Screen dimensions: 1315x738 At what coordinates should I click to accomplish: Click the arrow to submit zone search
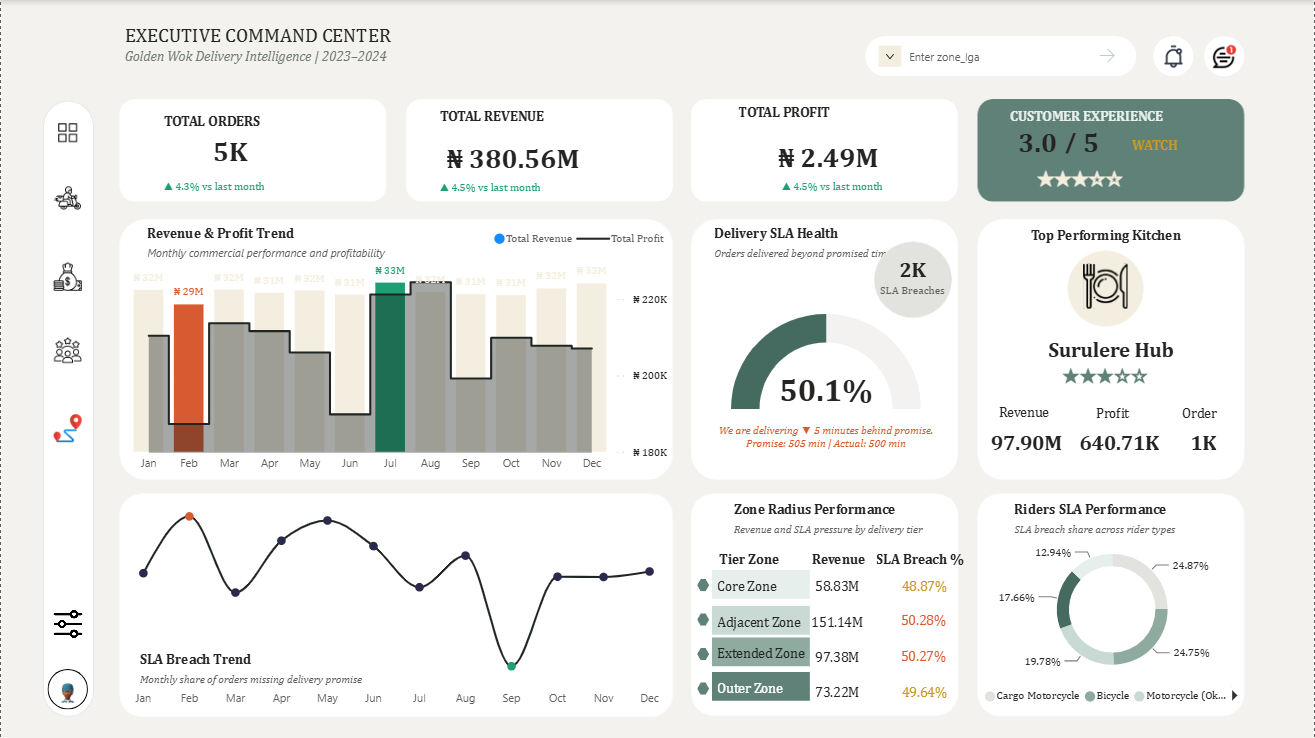(1107, 56)
